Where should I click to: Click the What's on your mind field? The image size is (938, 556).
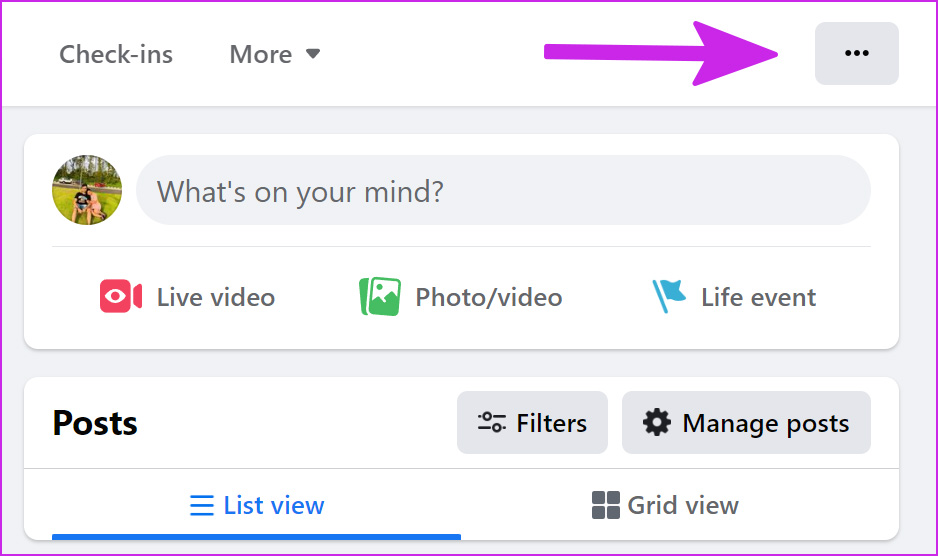(503, 190)
